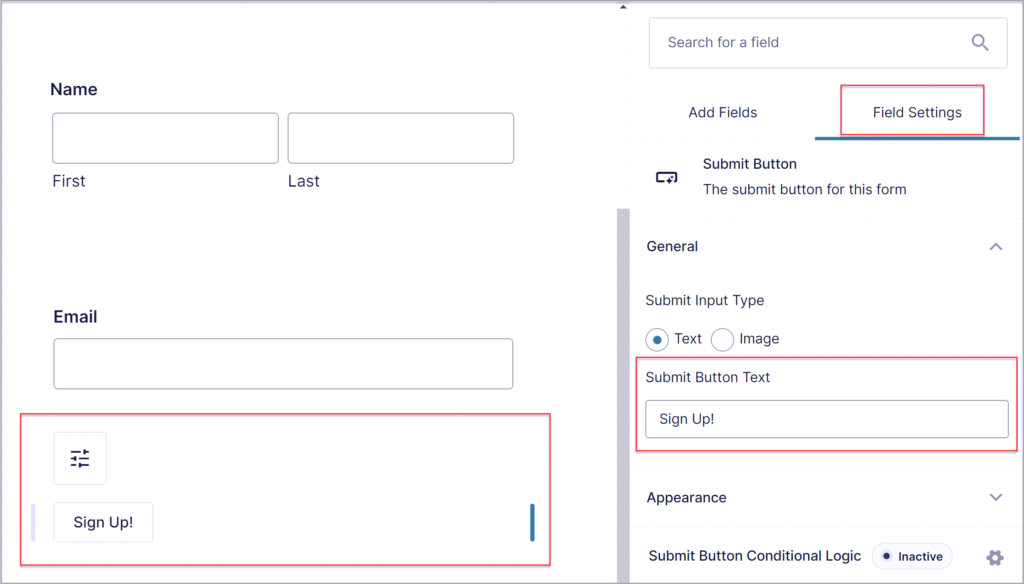Click inside the First name field
The image size is (1024, 584).
164,138
